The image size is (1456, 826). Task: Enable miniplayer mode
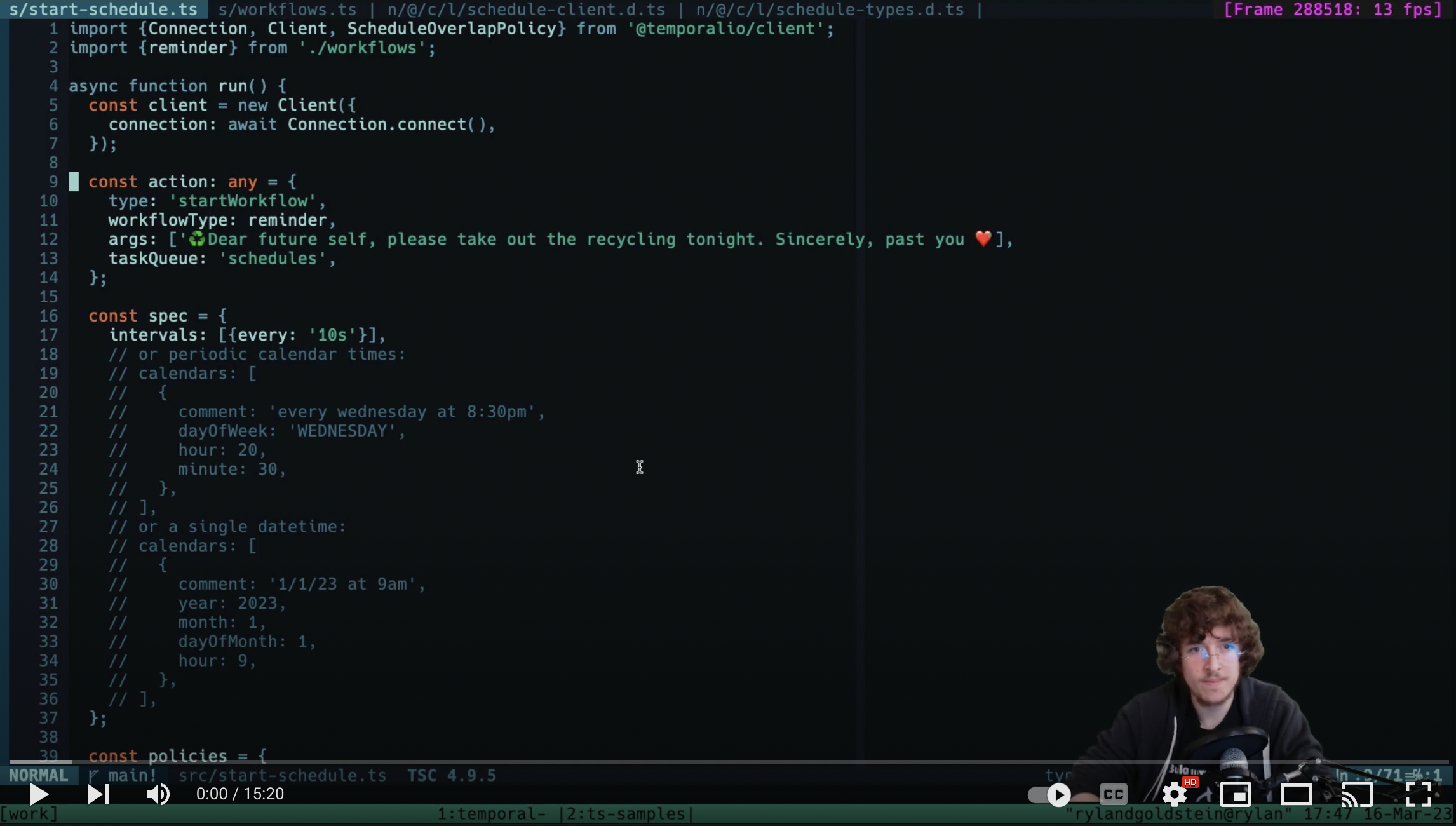(1235, 794)
